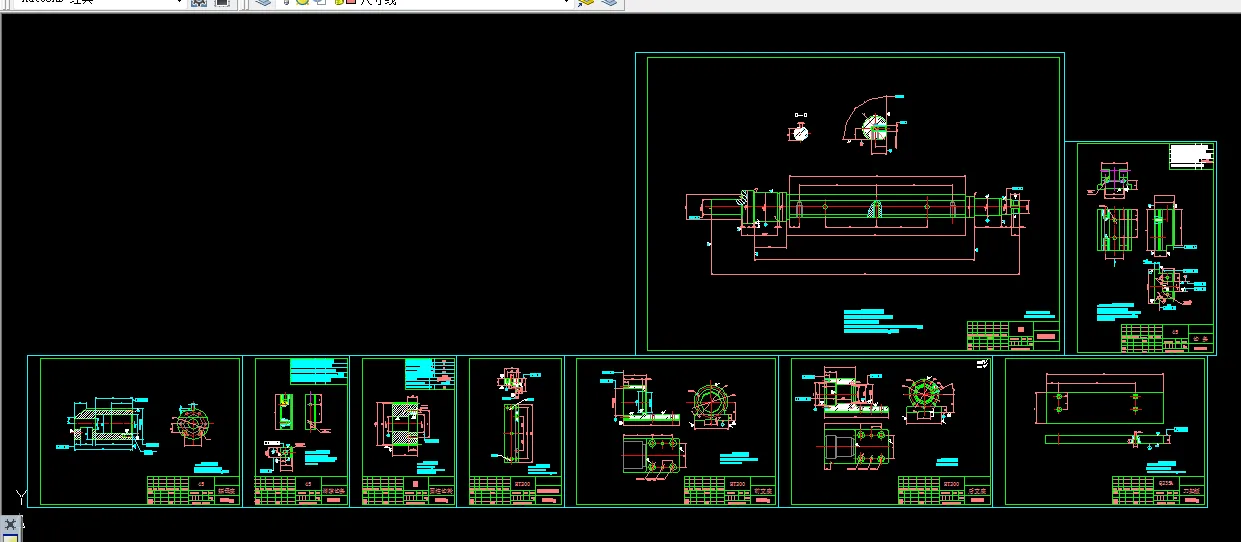Expand the workspace selector dropdown arrow
Screen dimensions: 1241x542
pyautogui.click(x=180, y=3)
